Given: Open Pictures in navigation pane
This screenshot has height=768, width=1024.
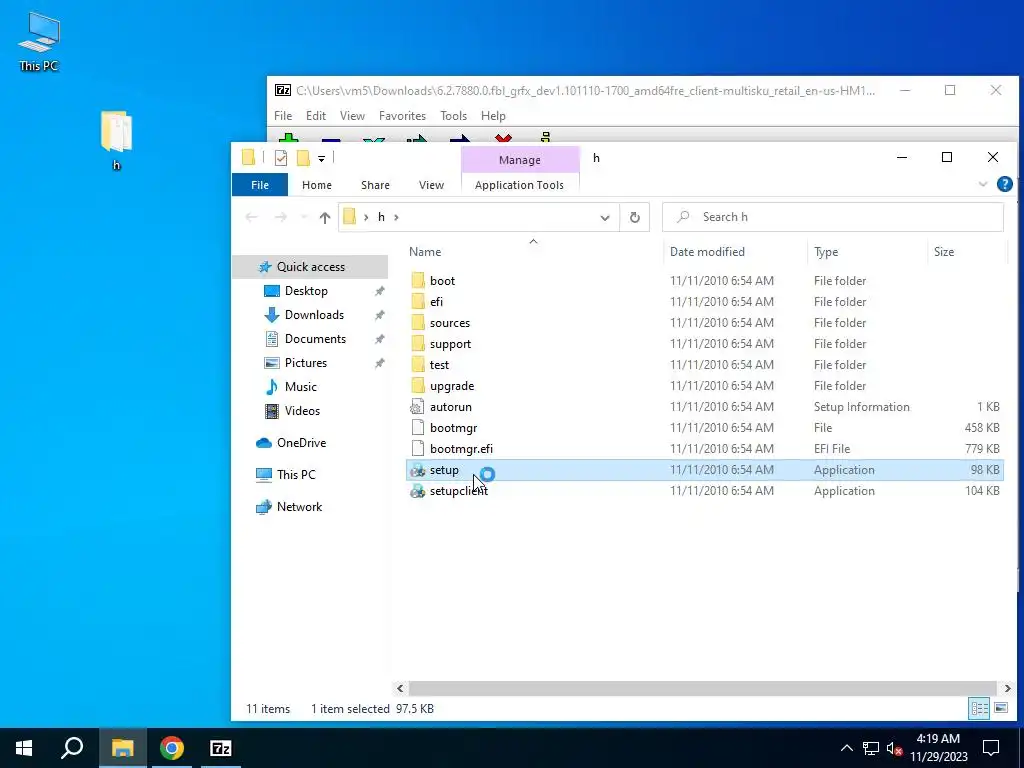Looking at the screenshot, I should pyautogui.click(x=305, y=363).
